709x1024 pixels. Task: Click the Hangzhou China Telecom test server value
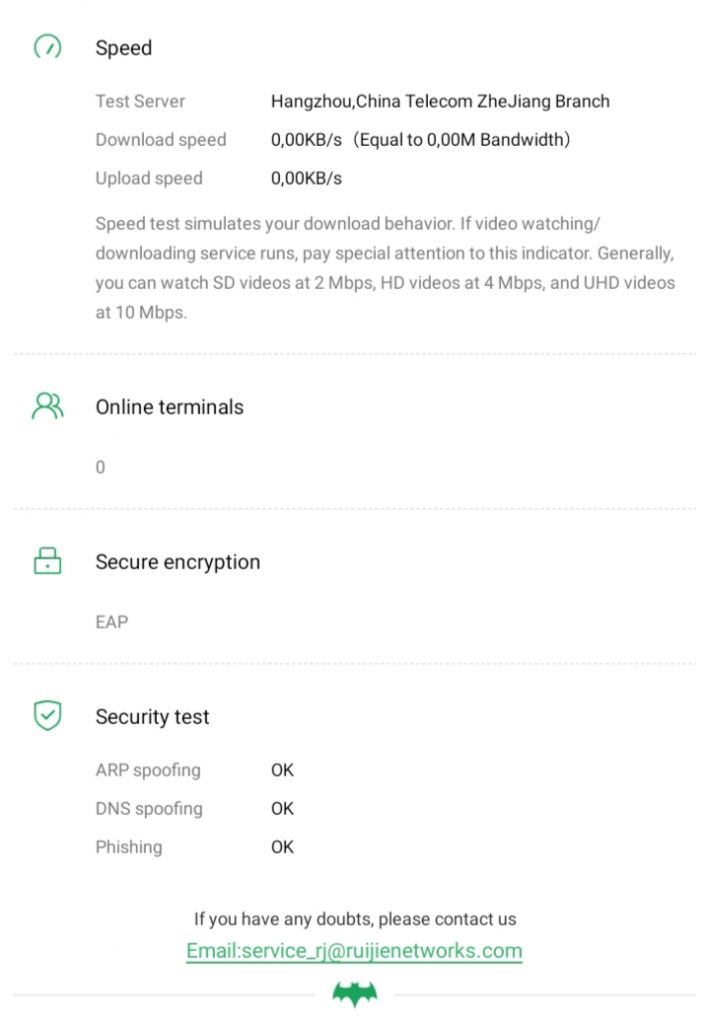point(440,101)
